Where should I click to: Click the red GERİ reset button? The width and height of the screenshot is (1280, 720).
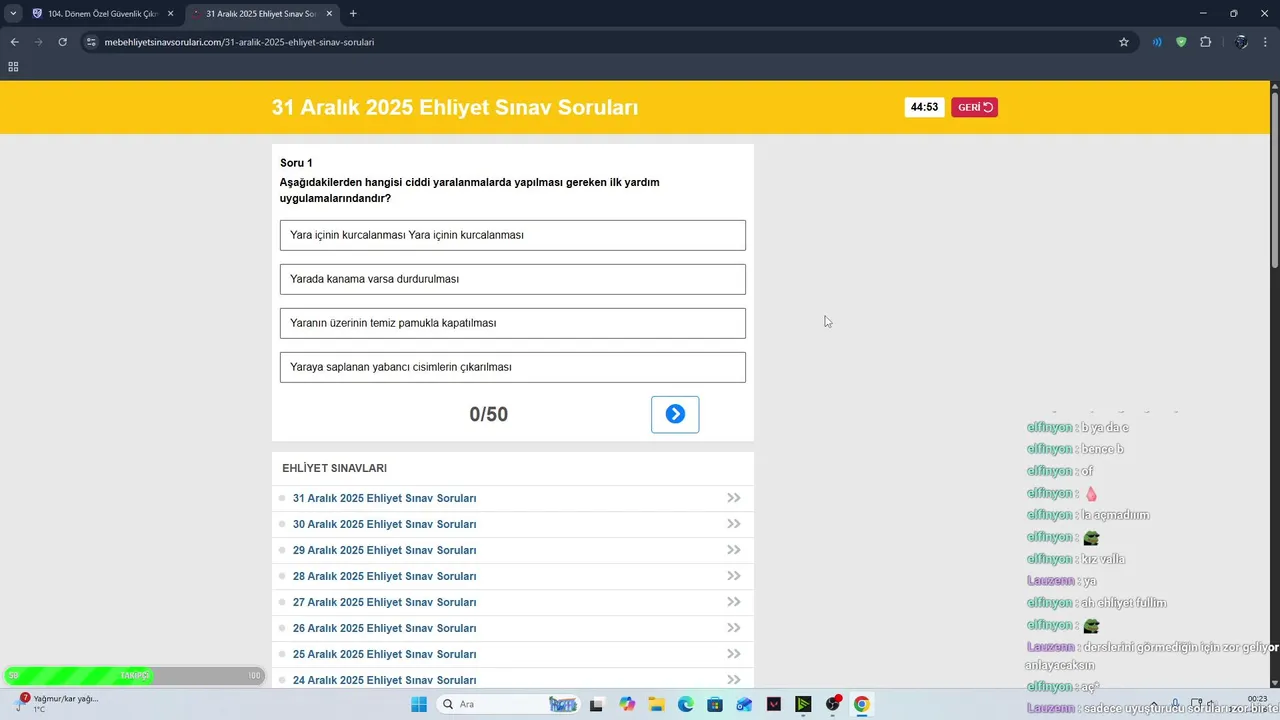(974, 107)
